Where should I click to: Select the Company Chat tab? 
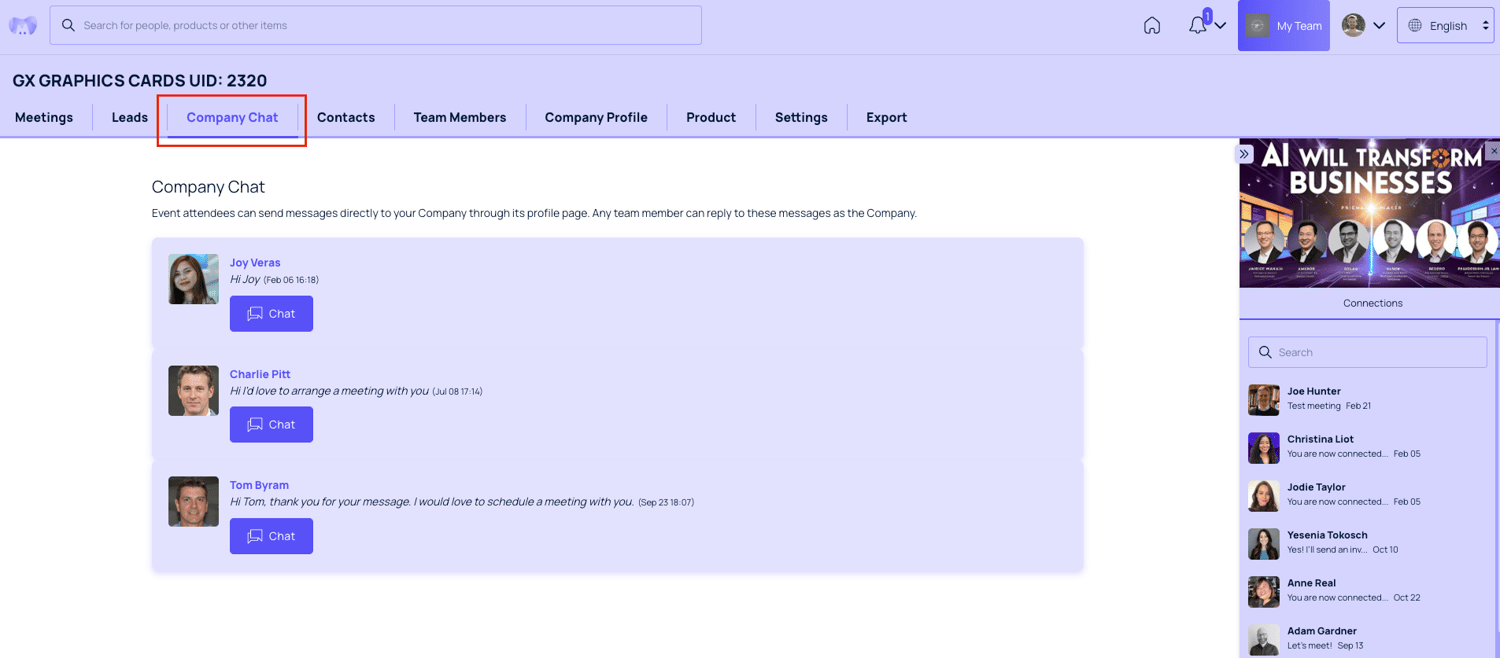[x=232, y=117]
